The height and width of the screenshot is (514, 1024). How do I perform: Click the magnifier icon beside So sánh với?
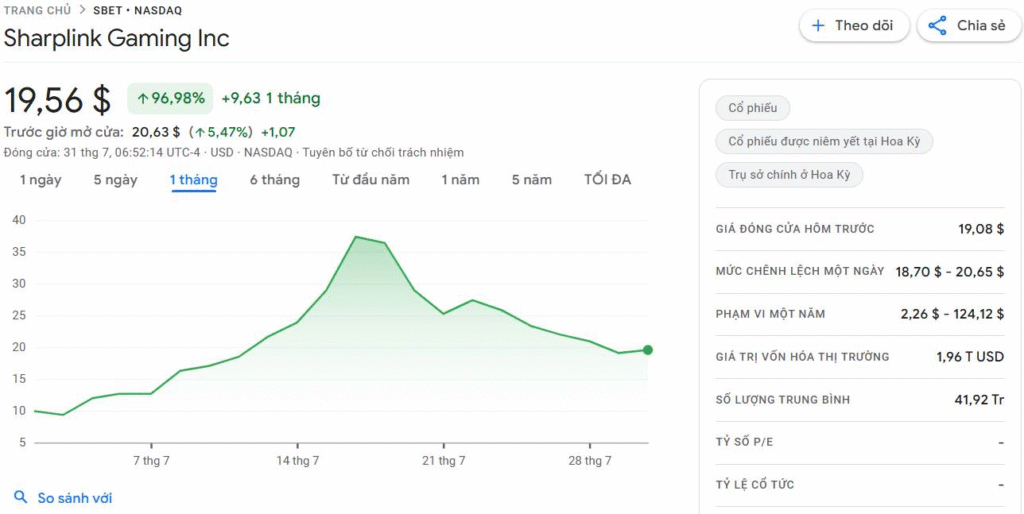(x=21, y=498)
